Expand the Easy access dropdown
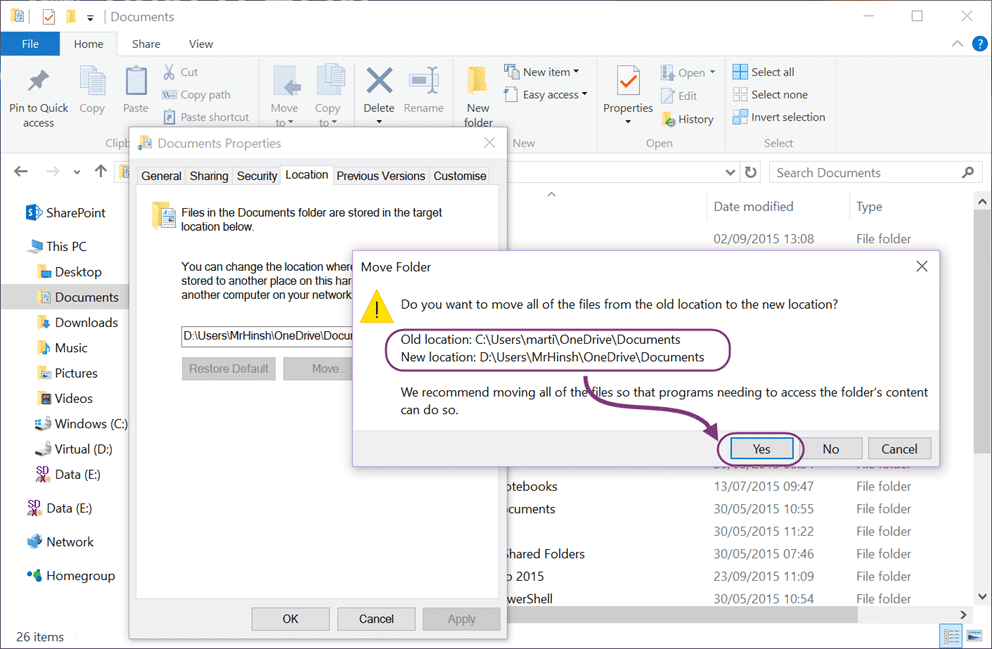 pos(584,94)
